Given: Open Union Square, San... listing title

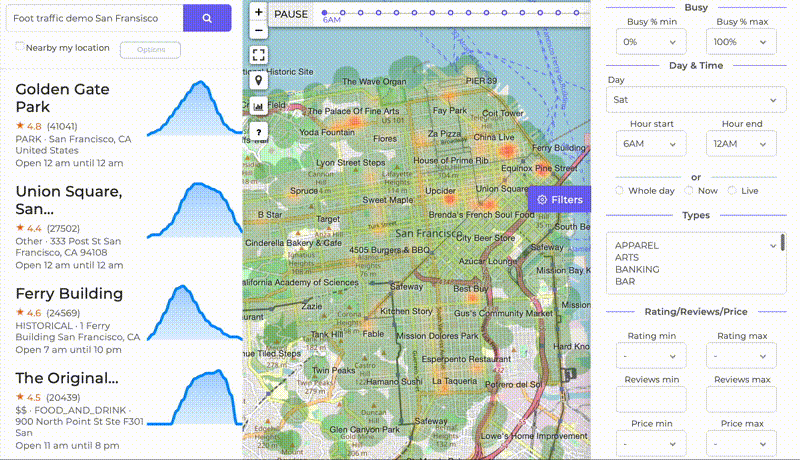Looking at the screenshot, I should (69, 200).
